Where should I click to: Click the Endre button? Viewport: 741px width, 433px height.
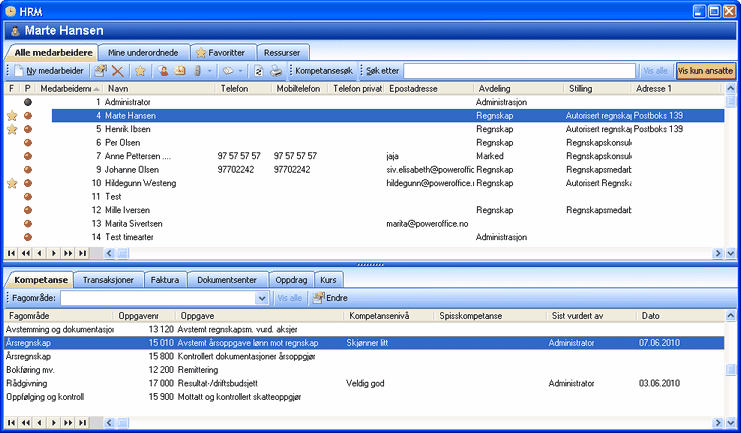click(330, 298)
